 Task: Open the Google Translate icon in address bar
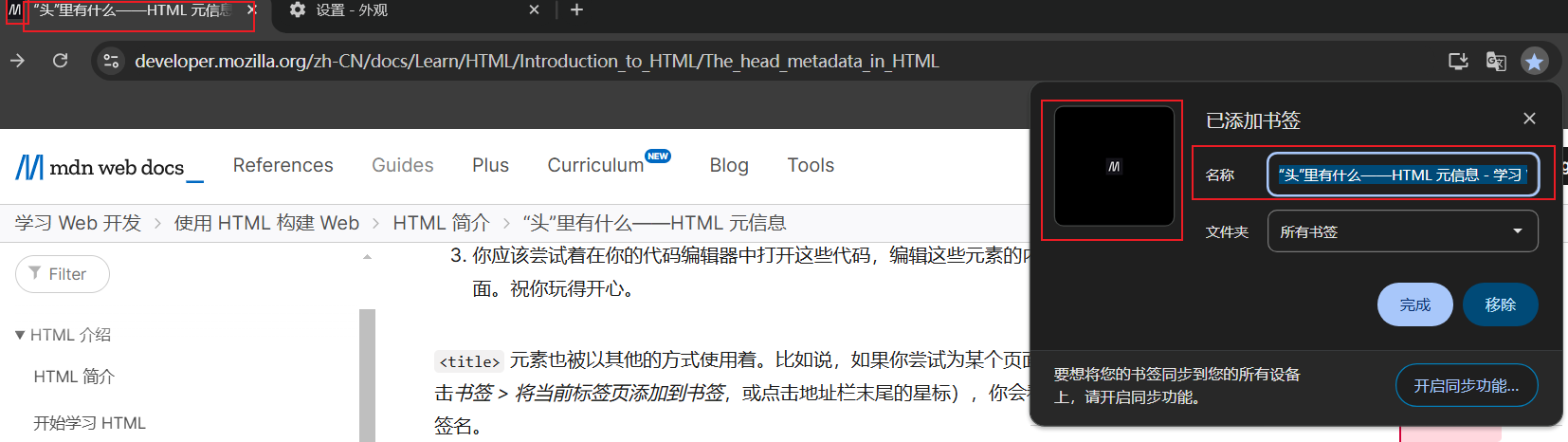1496,61
